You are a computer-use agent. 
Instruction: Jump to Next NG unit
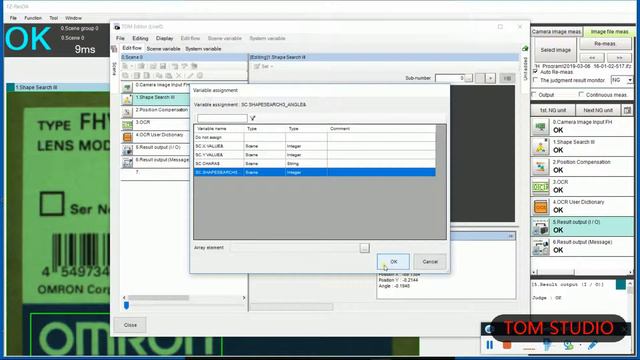[598, 110]
